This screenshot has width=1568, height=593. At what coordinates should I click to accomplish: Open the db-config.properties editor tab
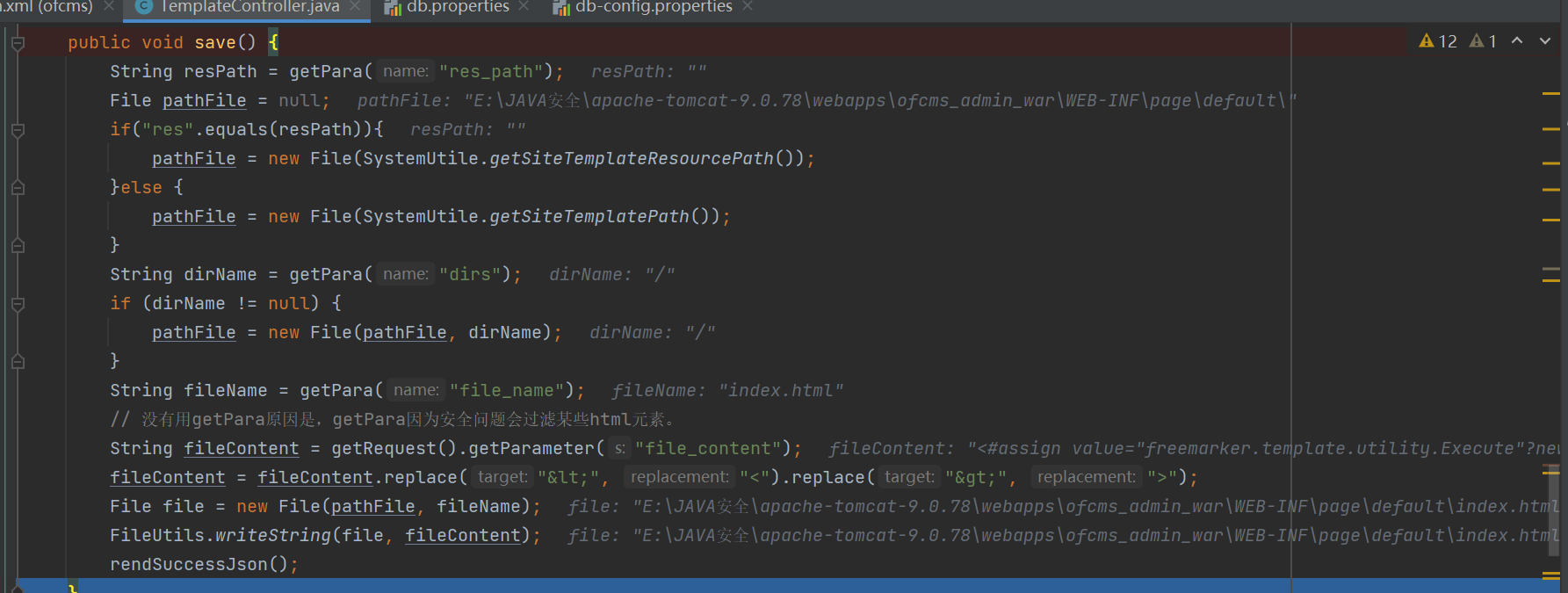point(654,7)
